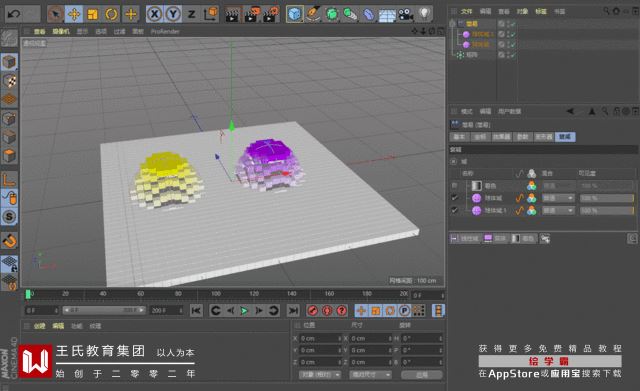Collapse the field (域) section toggle

point(453,162)
